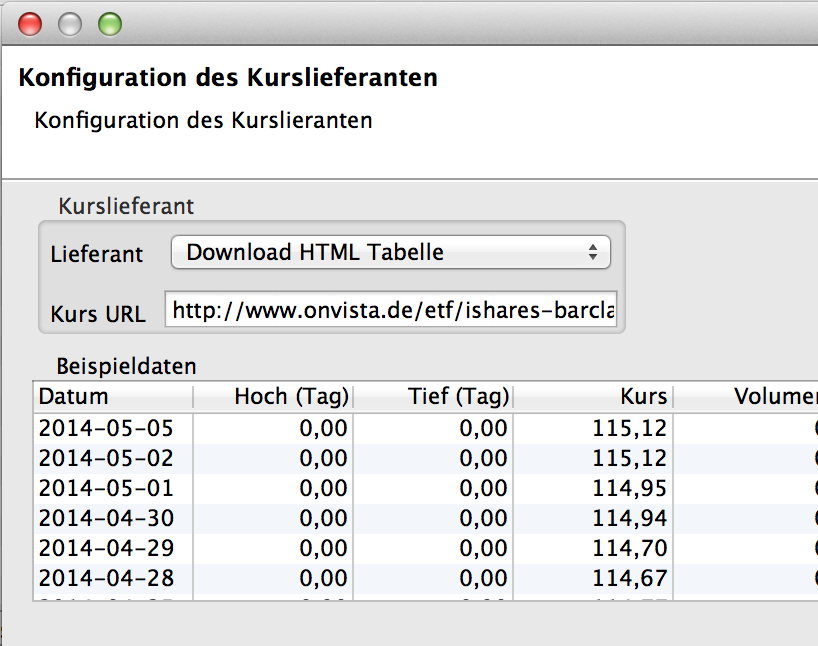Select the Kurs value 114,70
This screenshot has width=818, height=646.
[x=628, y=549]
